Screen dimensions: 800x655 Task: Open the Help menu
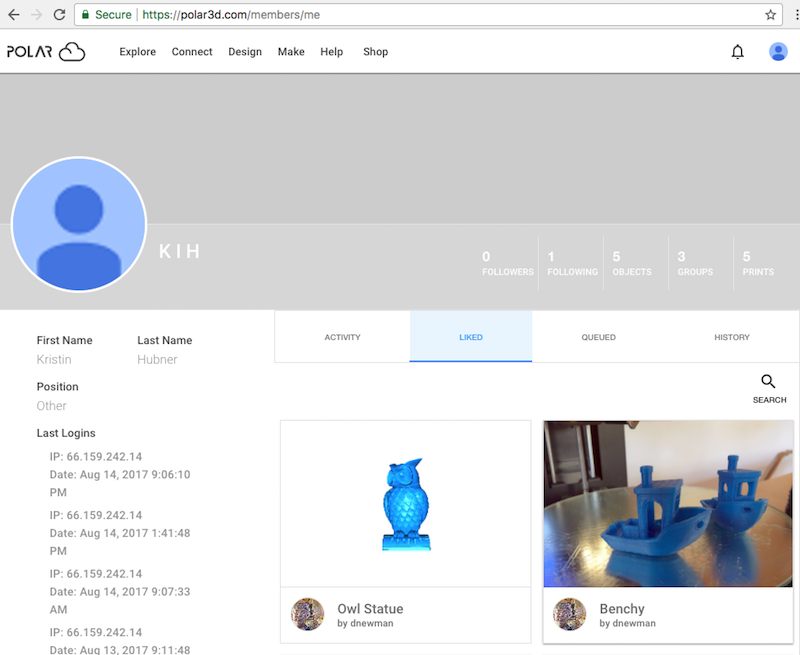pyautogui.click(x=332, y=52)
